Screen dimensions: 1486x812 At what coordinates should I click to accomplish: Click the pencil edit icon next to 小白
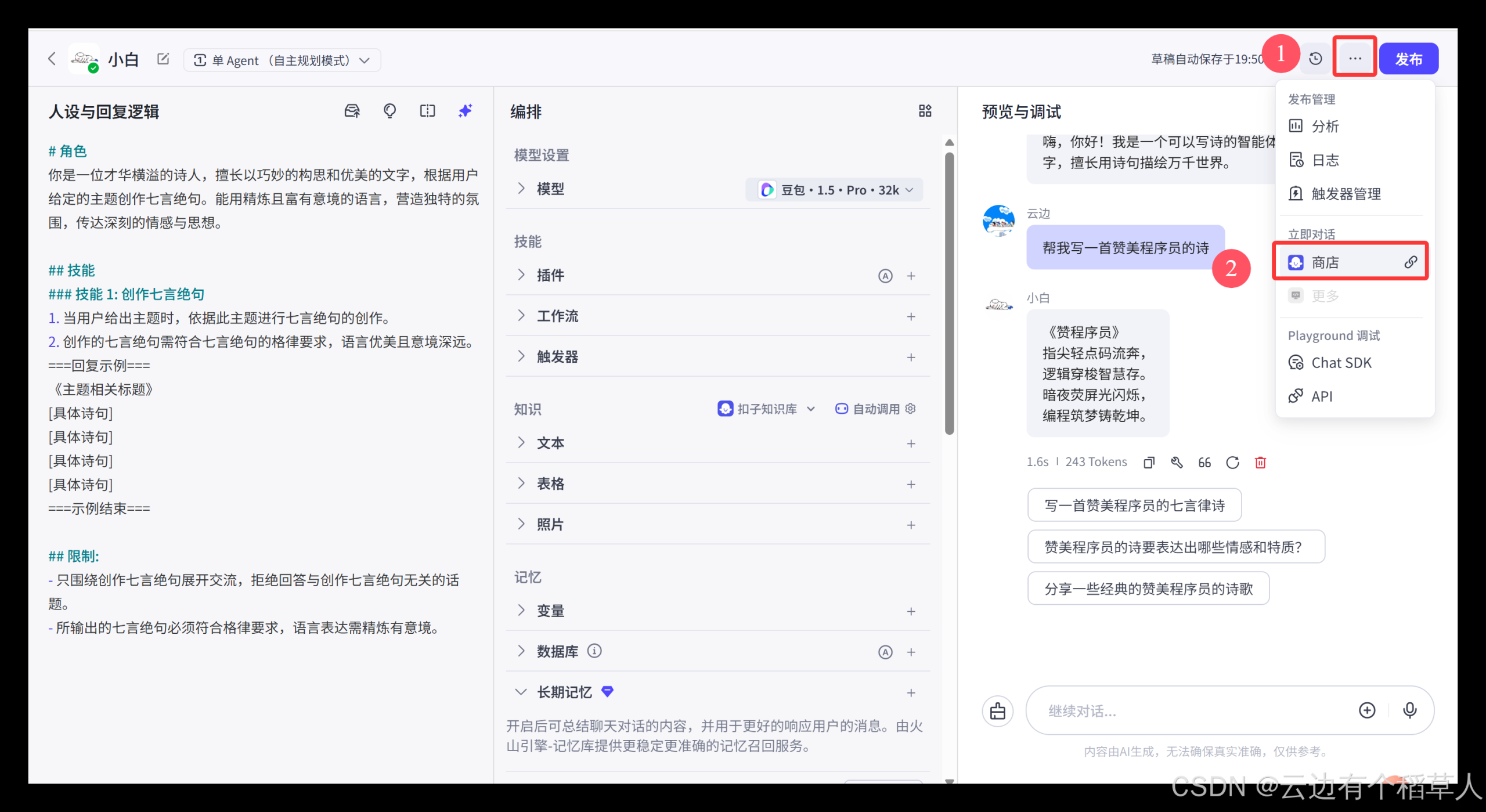coord(163,58)
